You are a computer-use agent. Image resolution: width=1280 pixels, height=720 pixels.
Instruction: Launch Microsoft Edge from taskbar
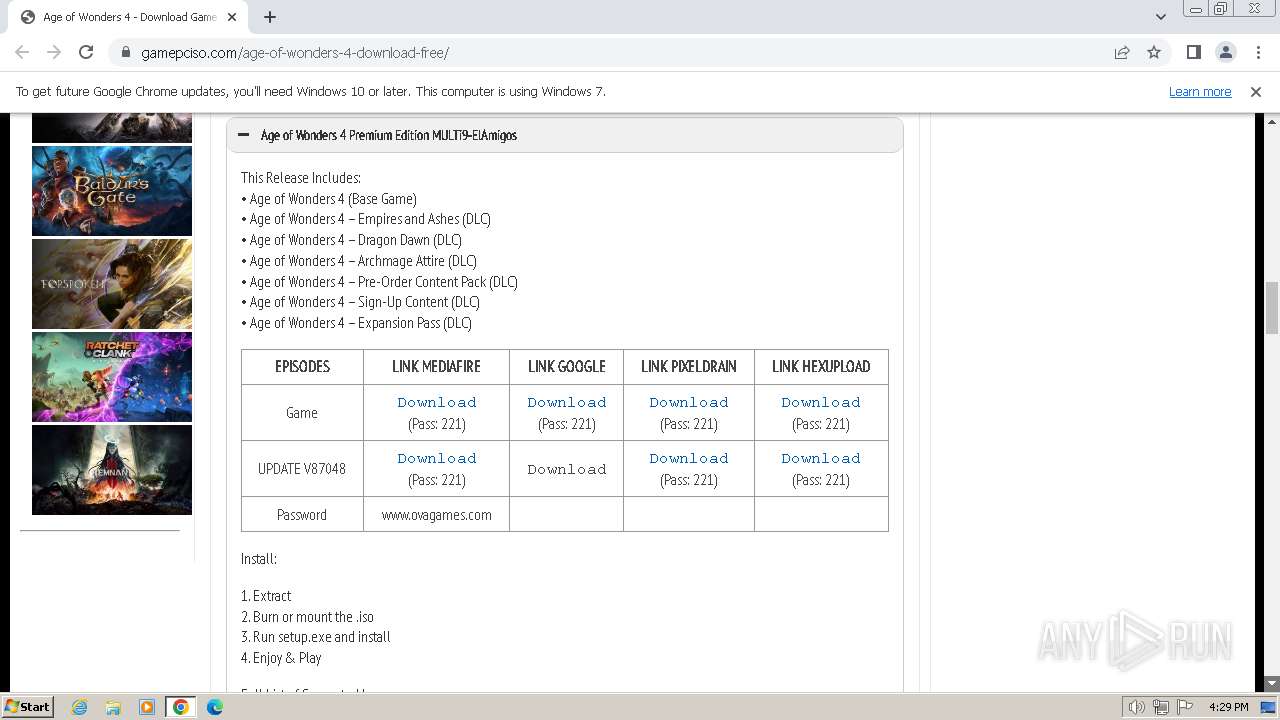point(215,707)
